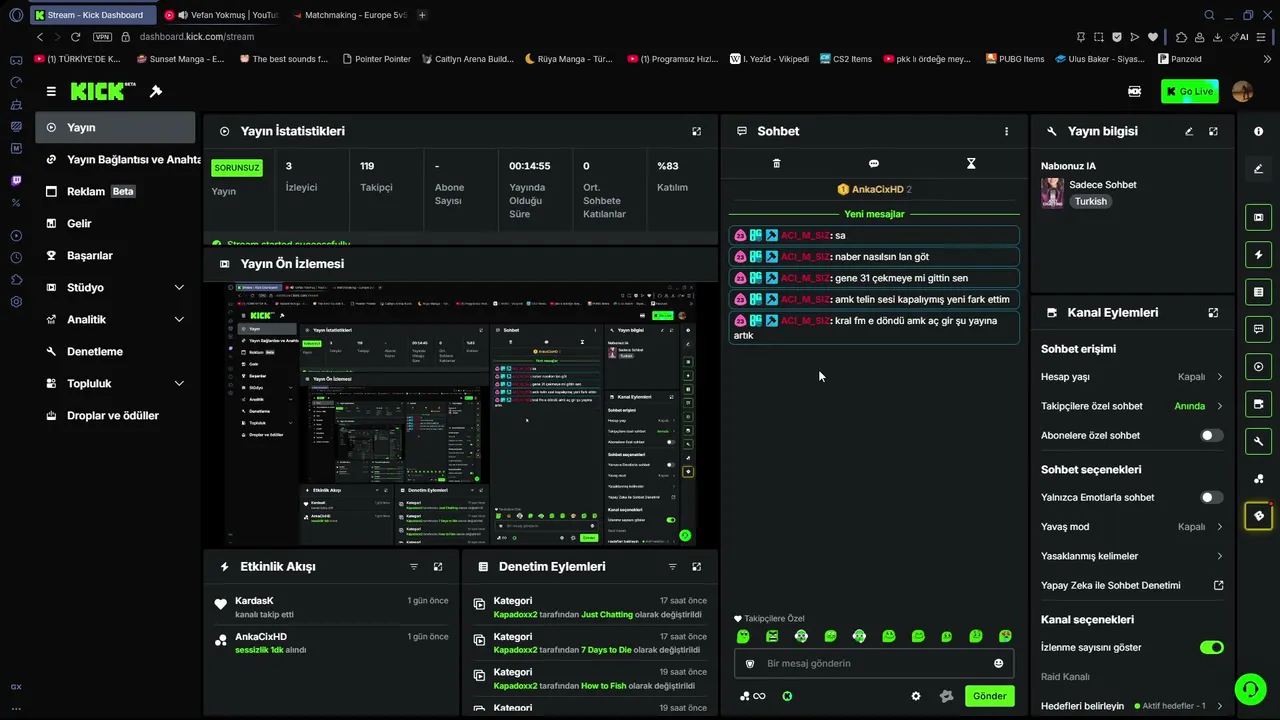Edit stream info with the Yayın bilgisi pencil

click(1189, 131)
